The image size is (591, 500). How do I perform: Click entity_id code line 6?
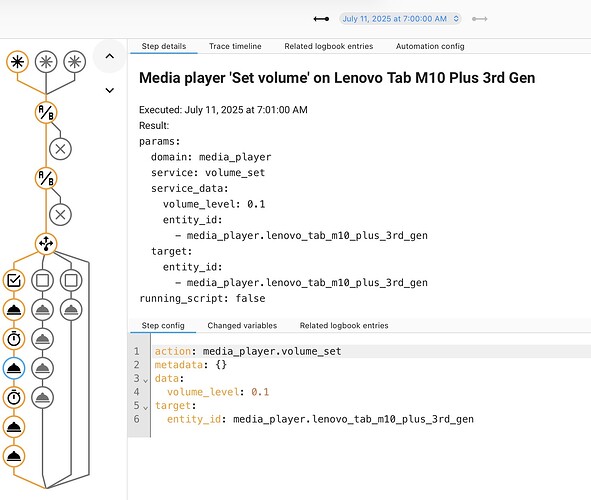pos(320,419)
